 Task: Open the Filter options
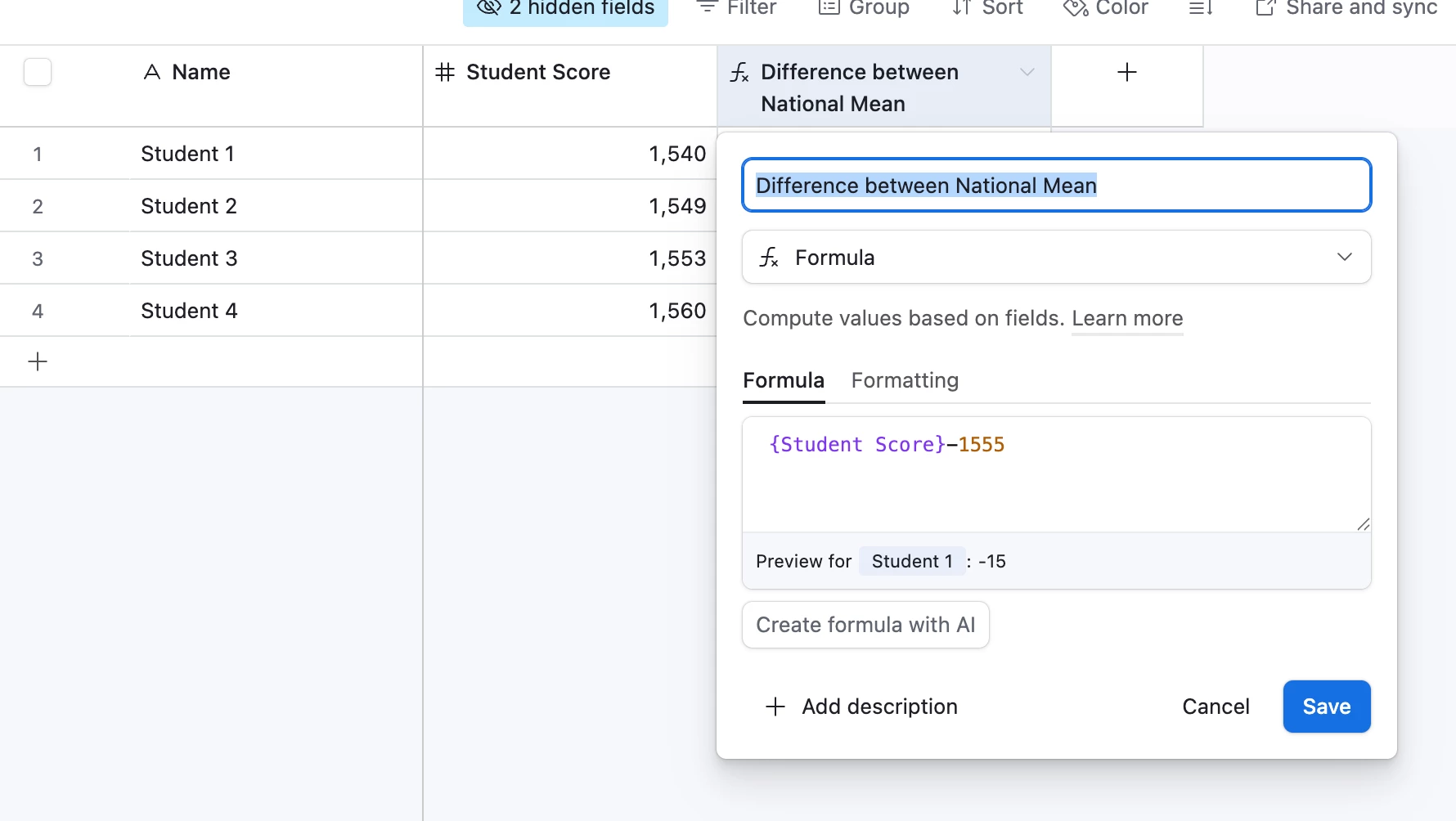coord(736,8)
